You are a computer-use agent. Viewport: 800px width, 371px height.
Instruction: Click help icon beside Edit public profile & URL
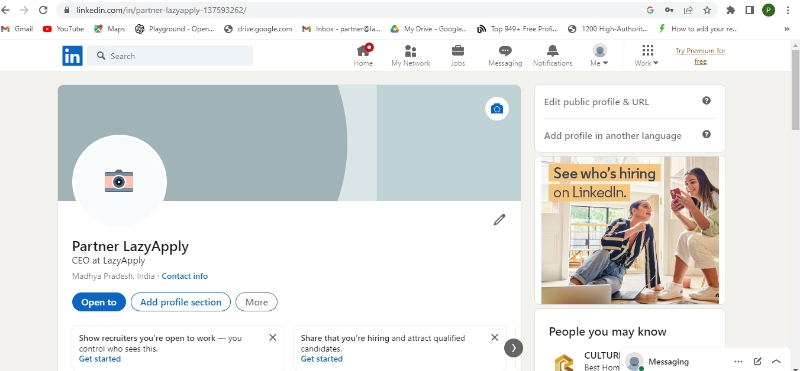706,101
